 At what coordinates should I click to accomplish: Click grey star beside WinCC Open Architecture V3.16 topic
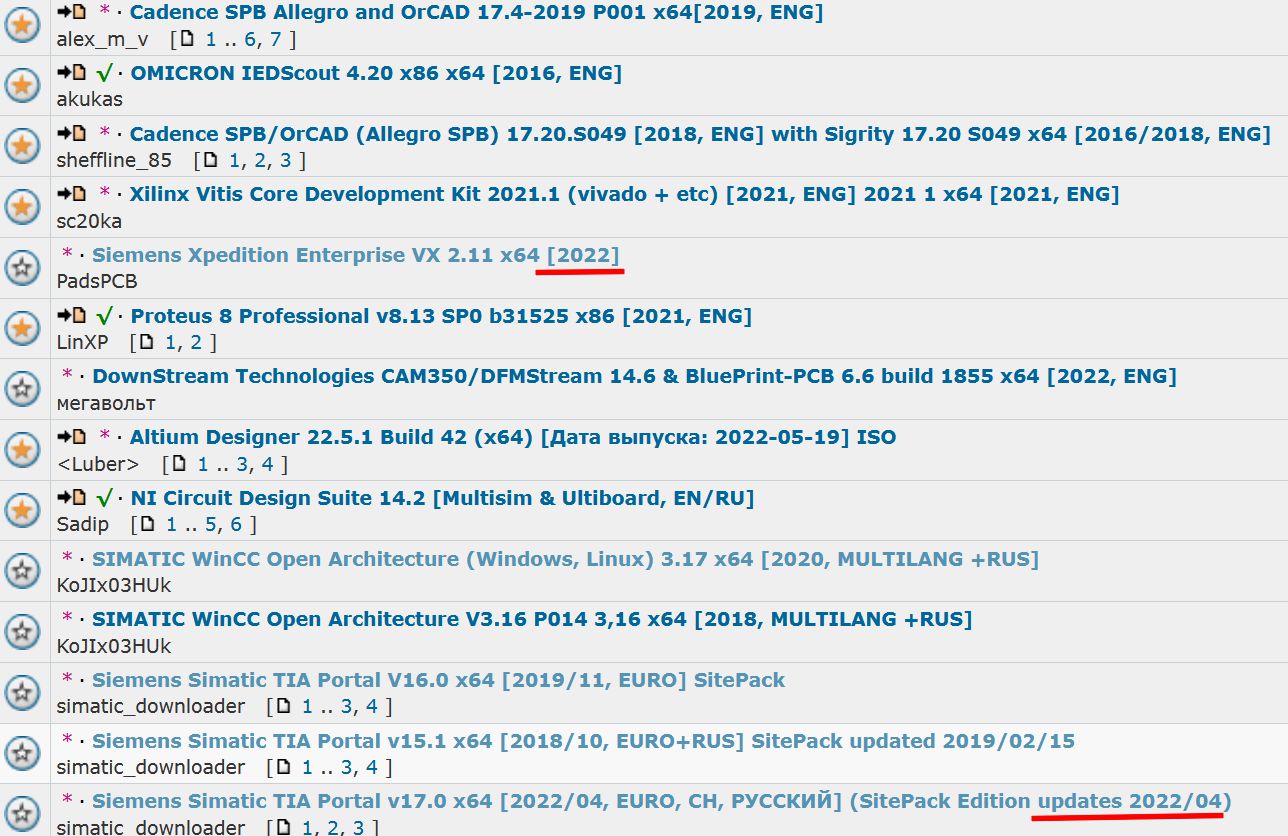pyautogui.click(x=22, y=632)
